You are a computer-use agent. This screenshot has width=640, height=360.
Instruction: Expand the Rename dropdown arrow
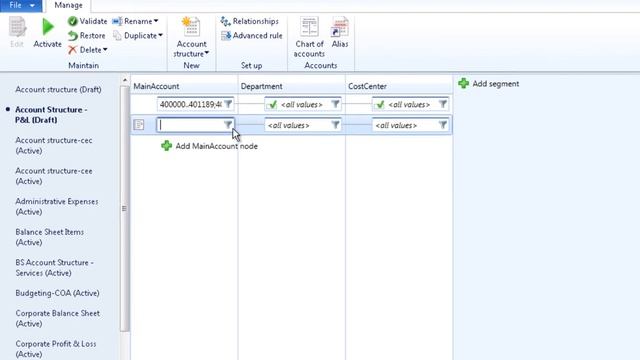click(156, 21)
